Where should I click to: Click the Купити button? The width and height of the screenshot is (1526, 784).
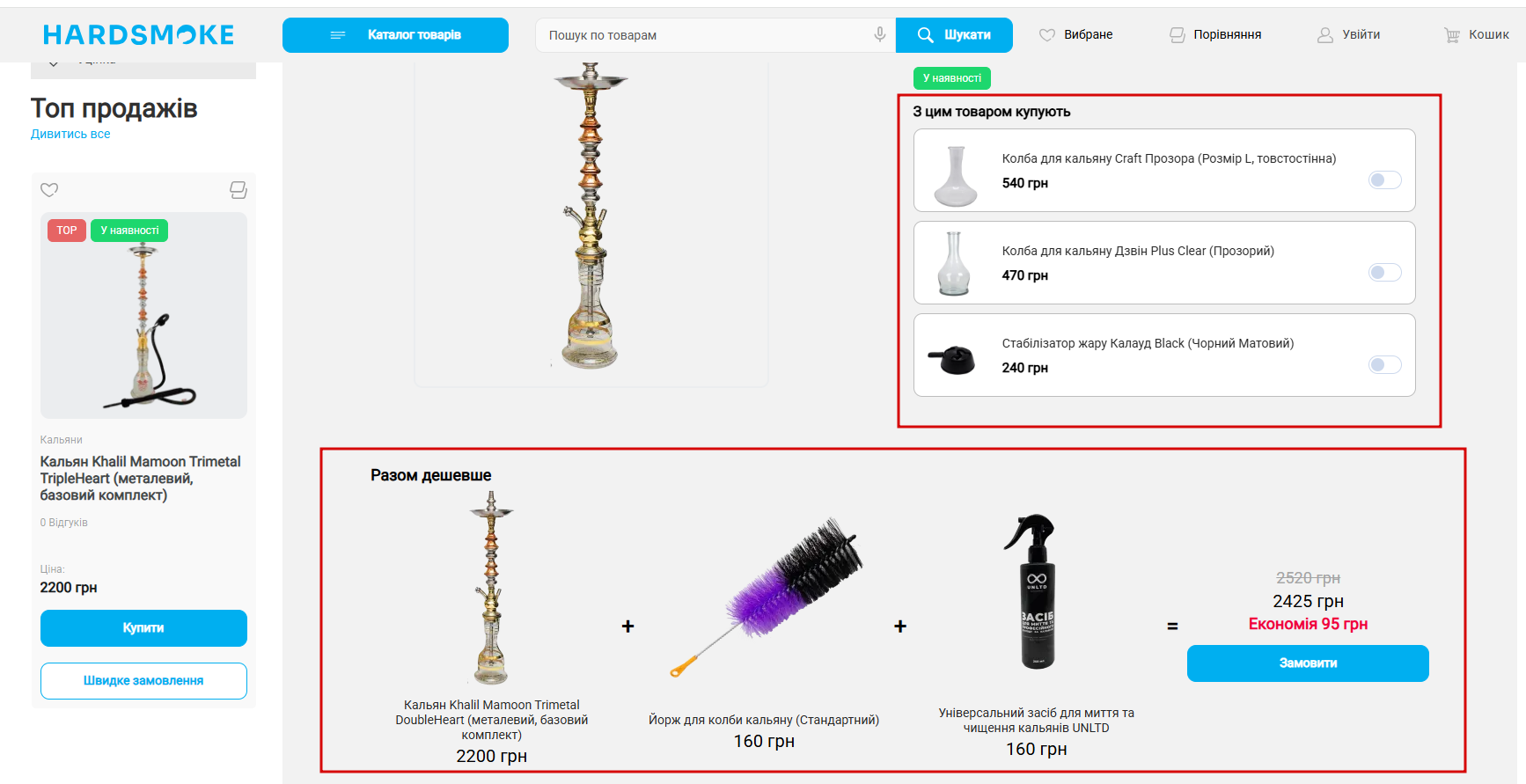pos(143,628)
